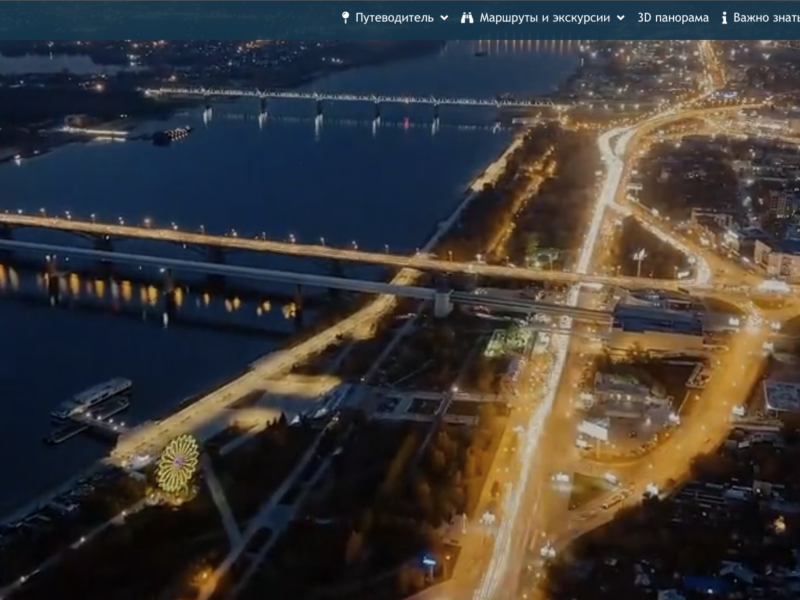Click the map pin icon beside Путеводитель
The height and width of the screenshot is (600, 800).
(345, 18)
